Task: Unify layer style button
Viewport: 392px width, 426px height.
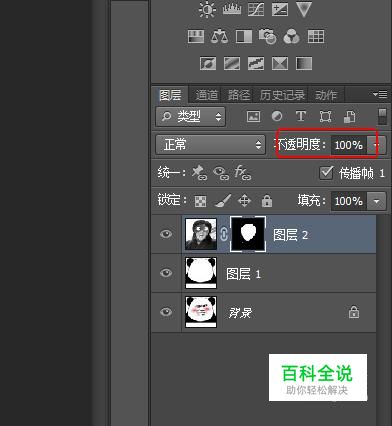Action: point(243,173)
